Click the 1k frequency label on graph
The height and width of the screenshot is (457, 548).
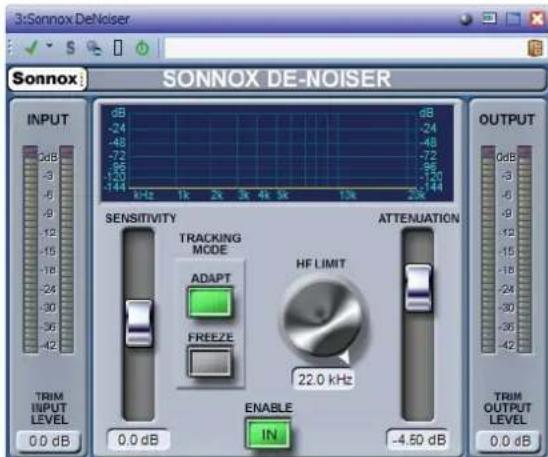[x=183, y=195]
